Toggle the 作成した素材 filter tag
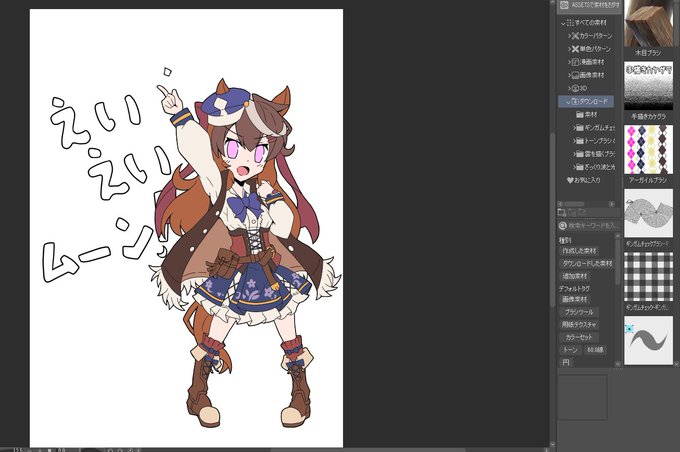This screenshot has height=452, width=680. (x=579, y=251)
